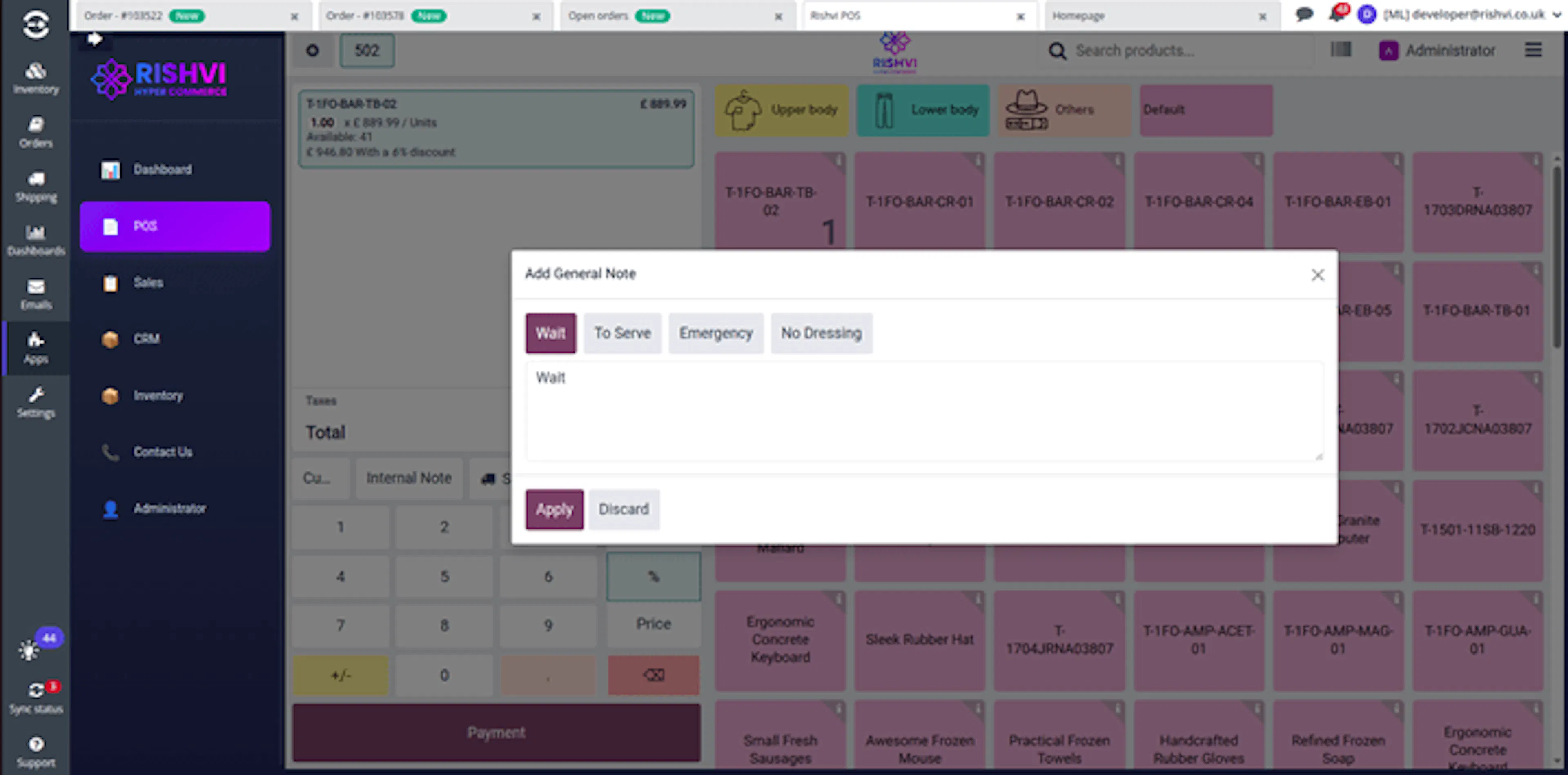
Task: Open Sales in the sidebar menu
Action: coord(175,283)
